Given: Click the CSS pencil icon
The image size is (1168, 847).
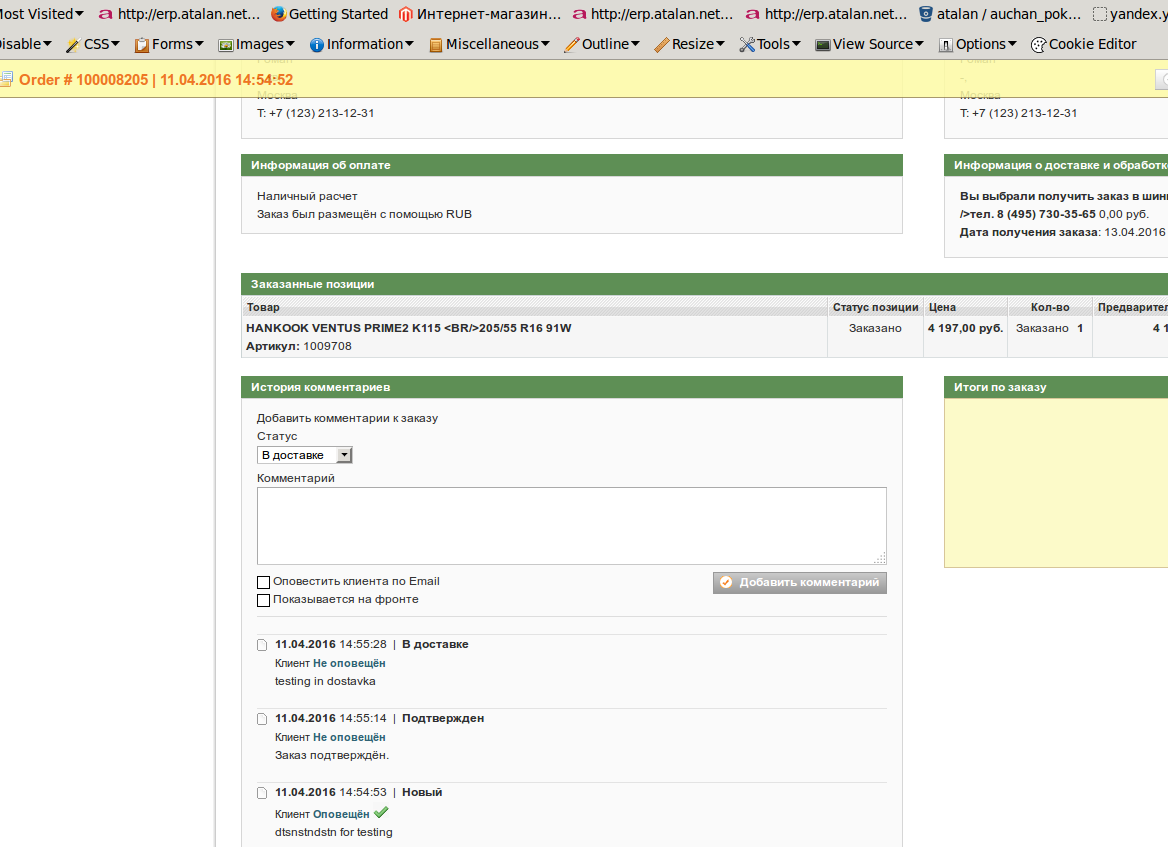Looking at the screenshot, I should (73, 45).
